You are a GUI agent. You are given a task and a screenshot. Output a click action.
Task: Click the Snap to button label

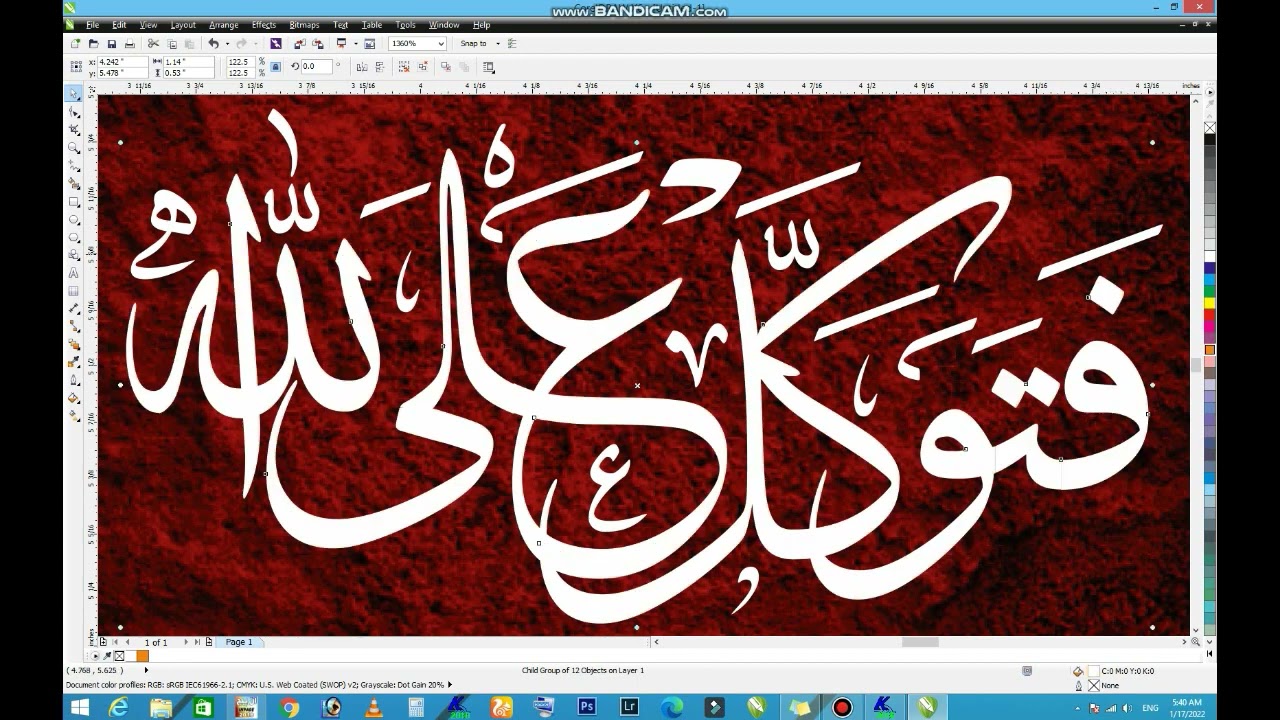click(x=473, y=44)
